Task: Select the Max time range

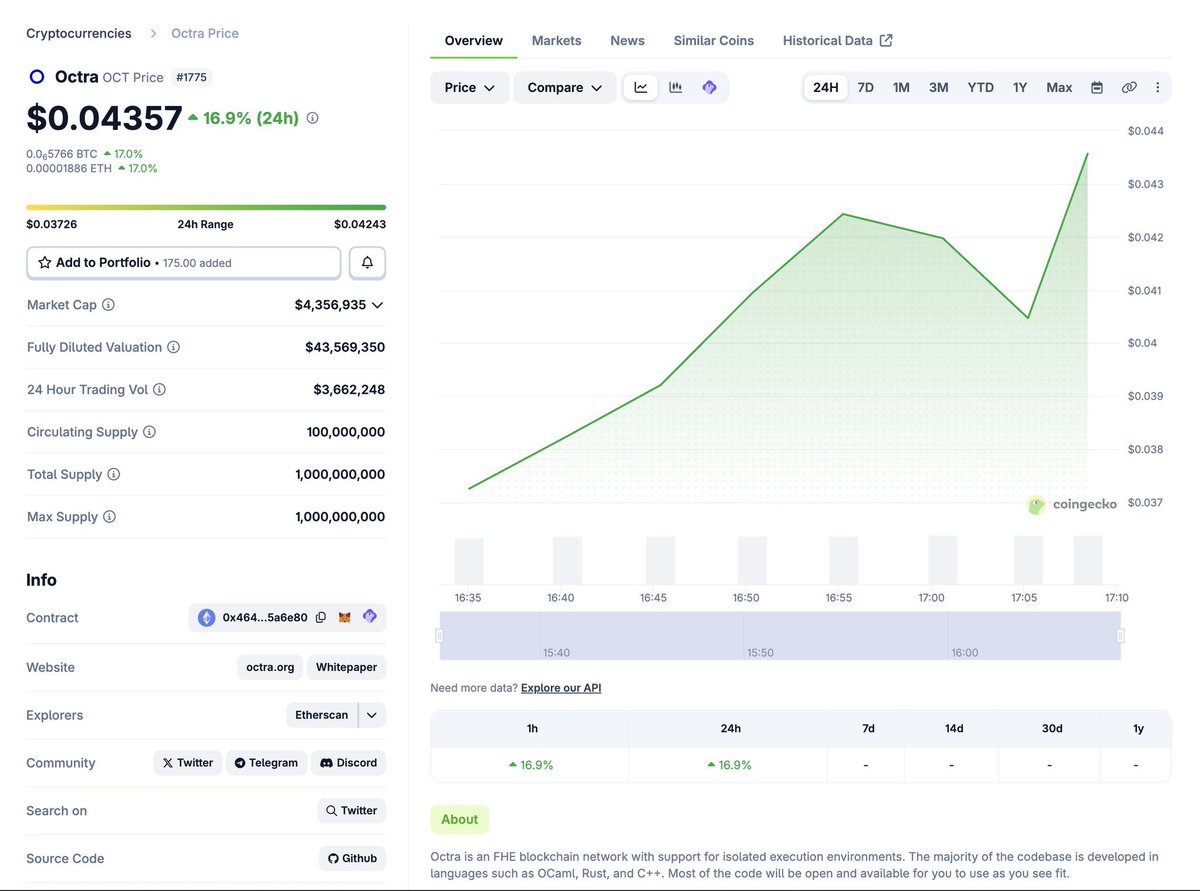Action: tap(1059, 87)
